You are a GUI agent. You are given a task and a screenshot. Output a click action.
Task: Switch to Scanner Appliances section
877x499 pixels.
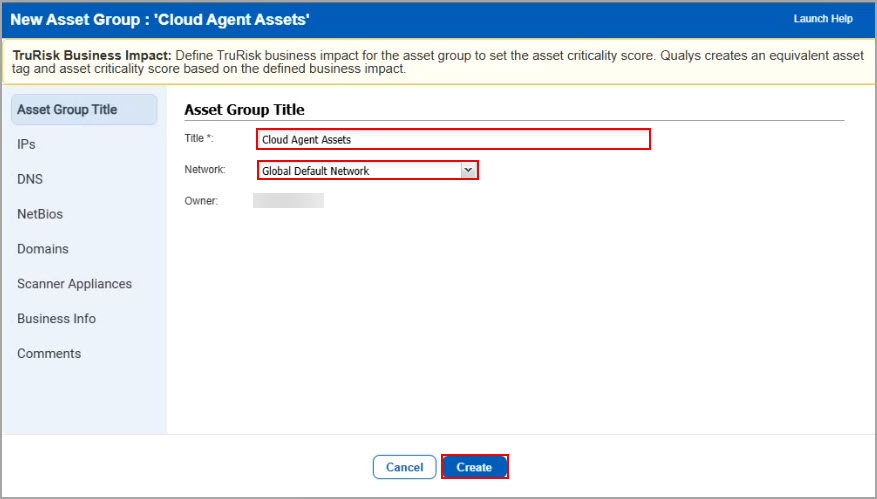tap(74, 284)
